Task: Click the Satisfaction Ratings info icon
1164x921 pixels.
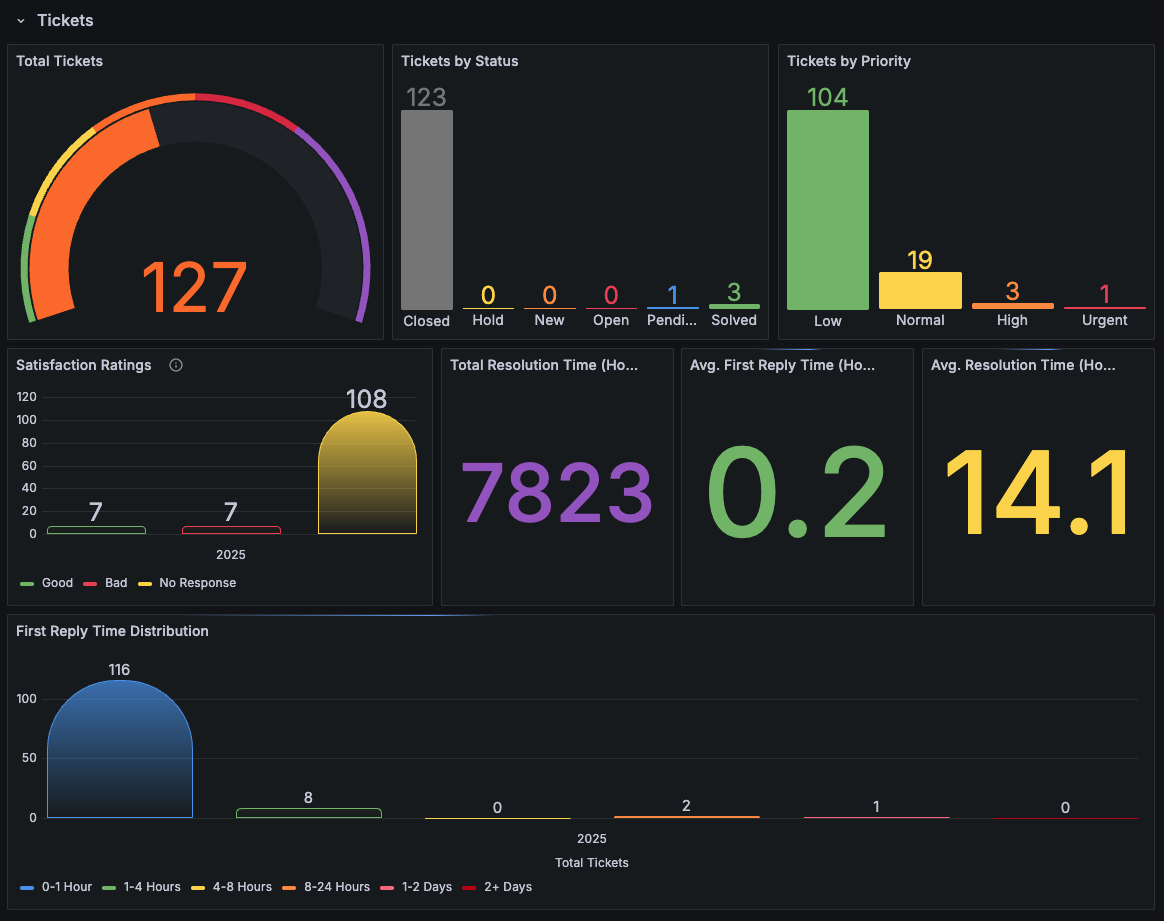Action: tap(176, 366)
